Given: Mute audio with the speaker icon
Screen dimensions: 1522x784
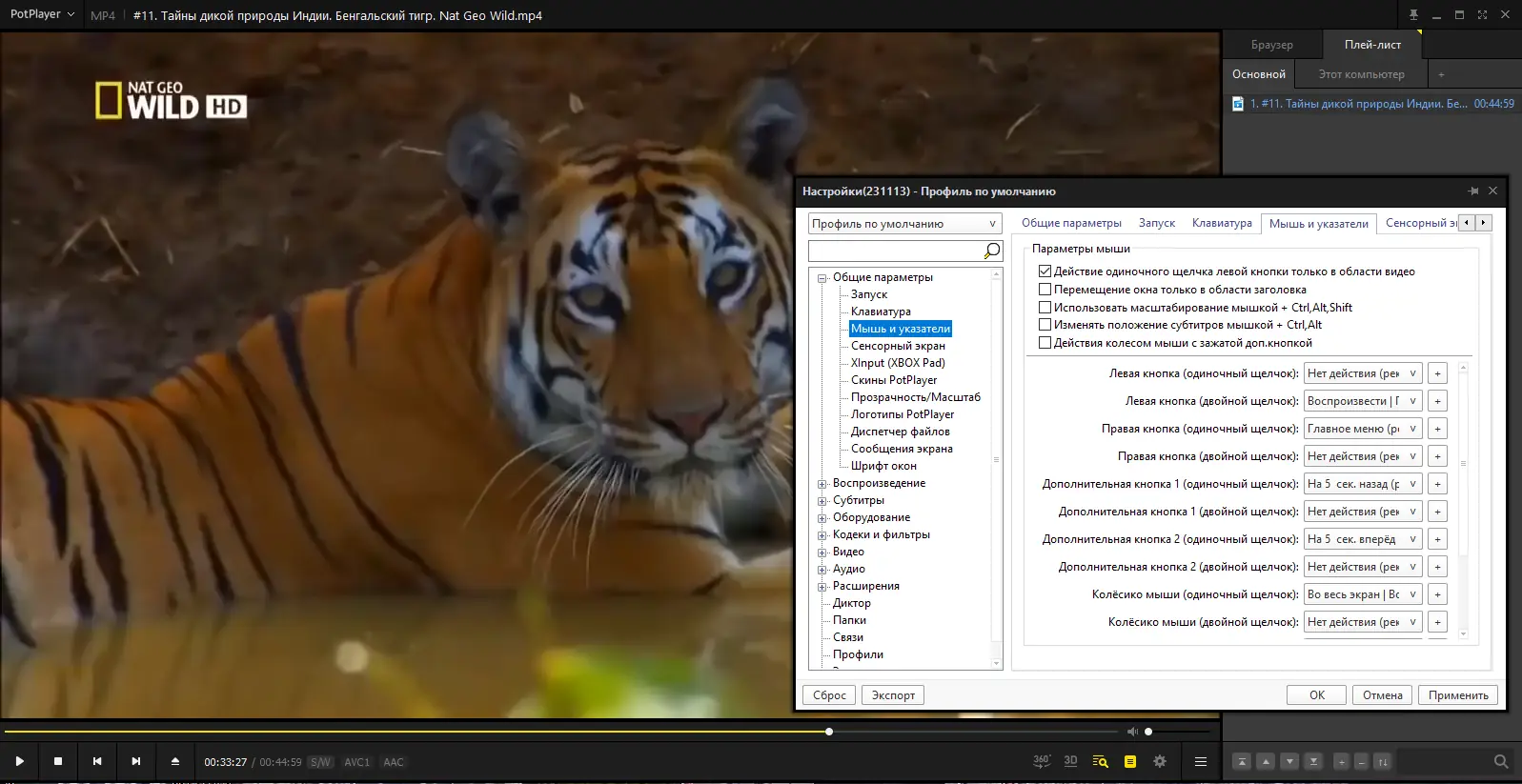Looking at the screenshot, I should (1132, 732).
